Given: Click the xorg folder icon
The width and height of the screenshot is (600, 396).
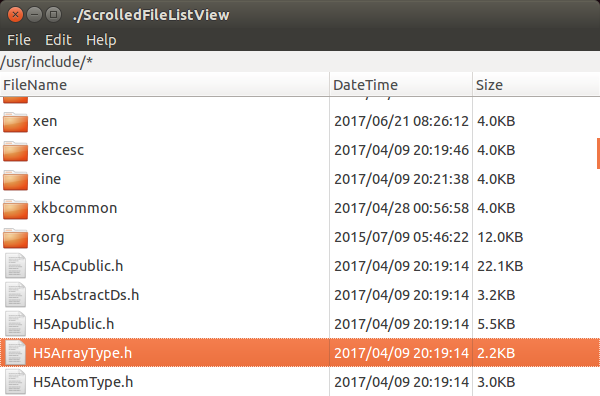Looking at the screenshot, I should coord(15,238).
